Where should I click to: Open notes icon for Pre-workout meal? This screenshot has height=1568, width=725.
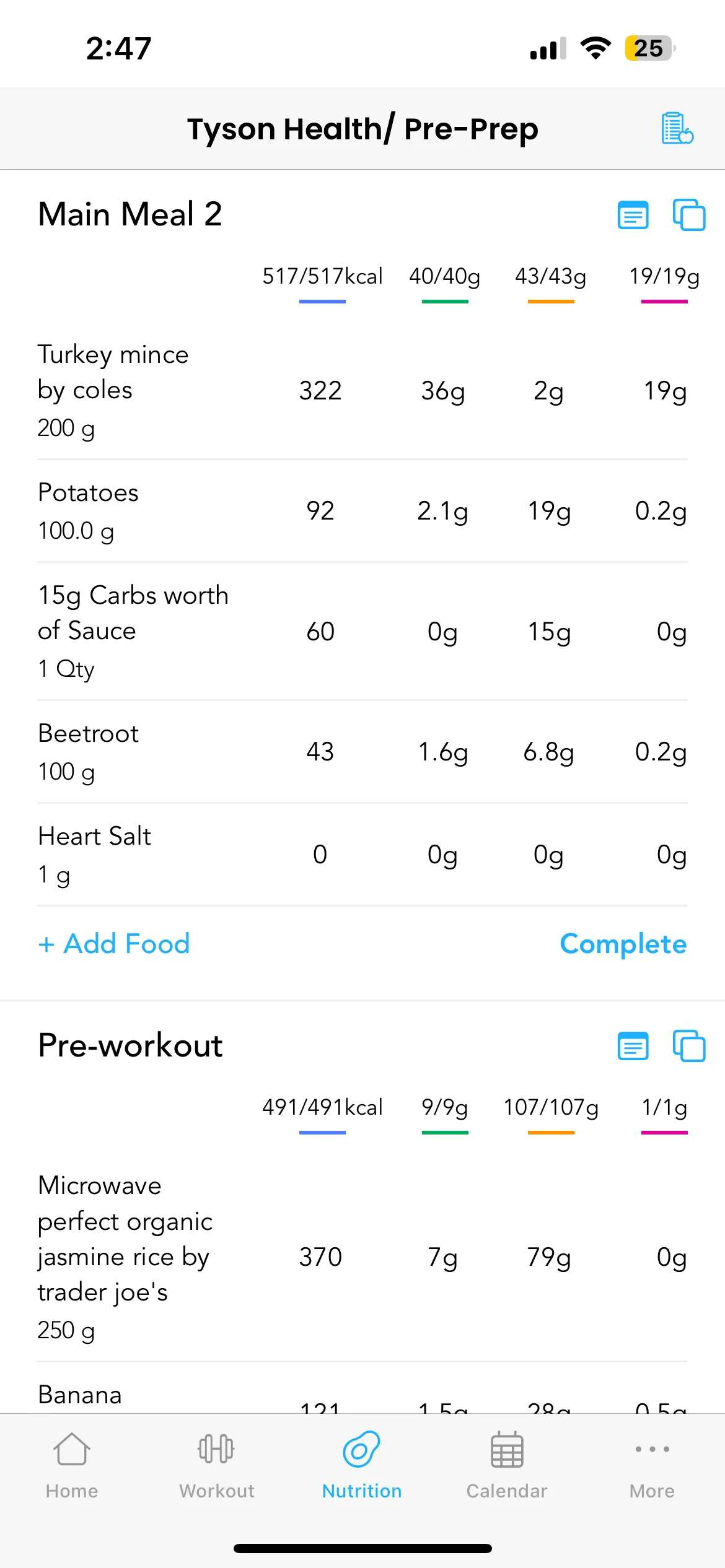coord(633,1047)
